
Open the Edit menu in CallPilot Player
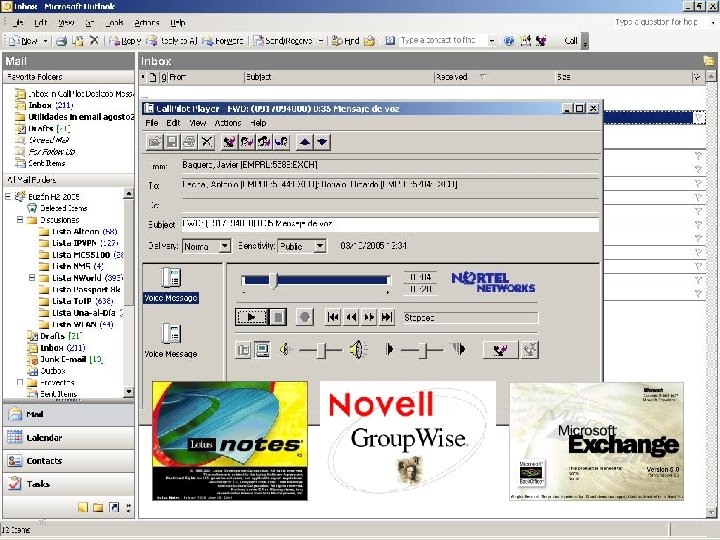[x=173, y=123]
